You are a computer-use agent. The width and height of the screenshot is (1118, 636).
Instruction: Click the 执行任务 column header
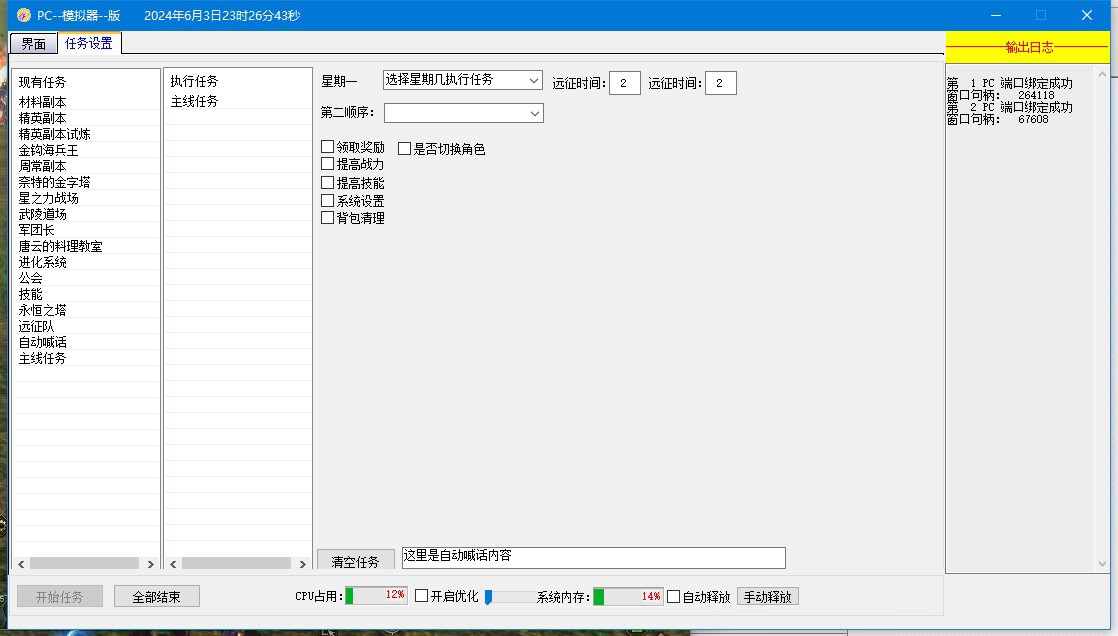click(237, 81)
